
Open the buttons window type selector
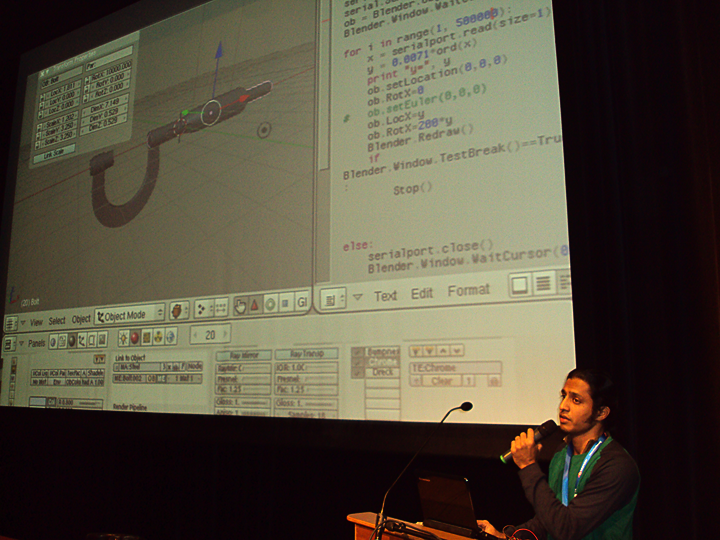click(10, 344)
